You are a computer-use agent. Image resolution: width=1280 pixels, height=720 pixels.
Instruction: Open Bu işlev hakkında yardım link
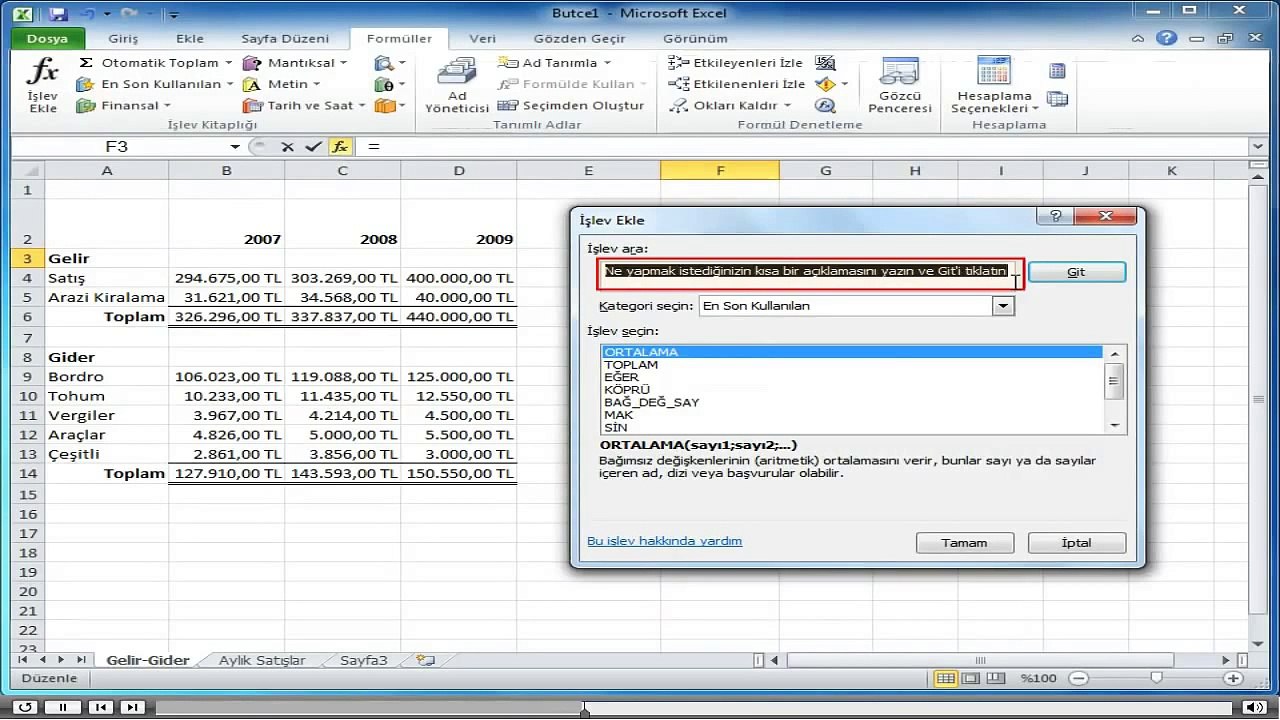(664, 541)
